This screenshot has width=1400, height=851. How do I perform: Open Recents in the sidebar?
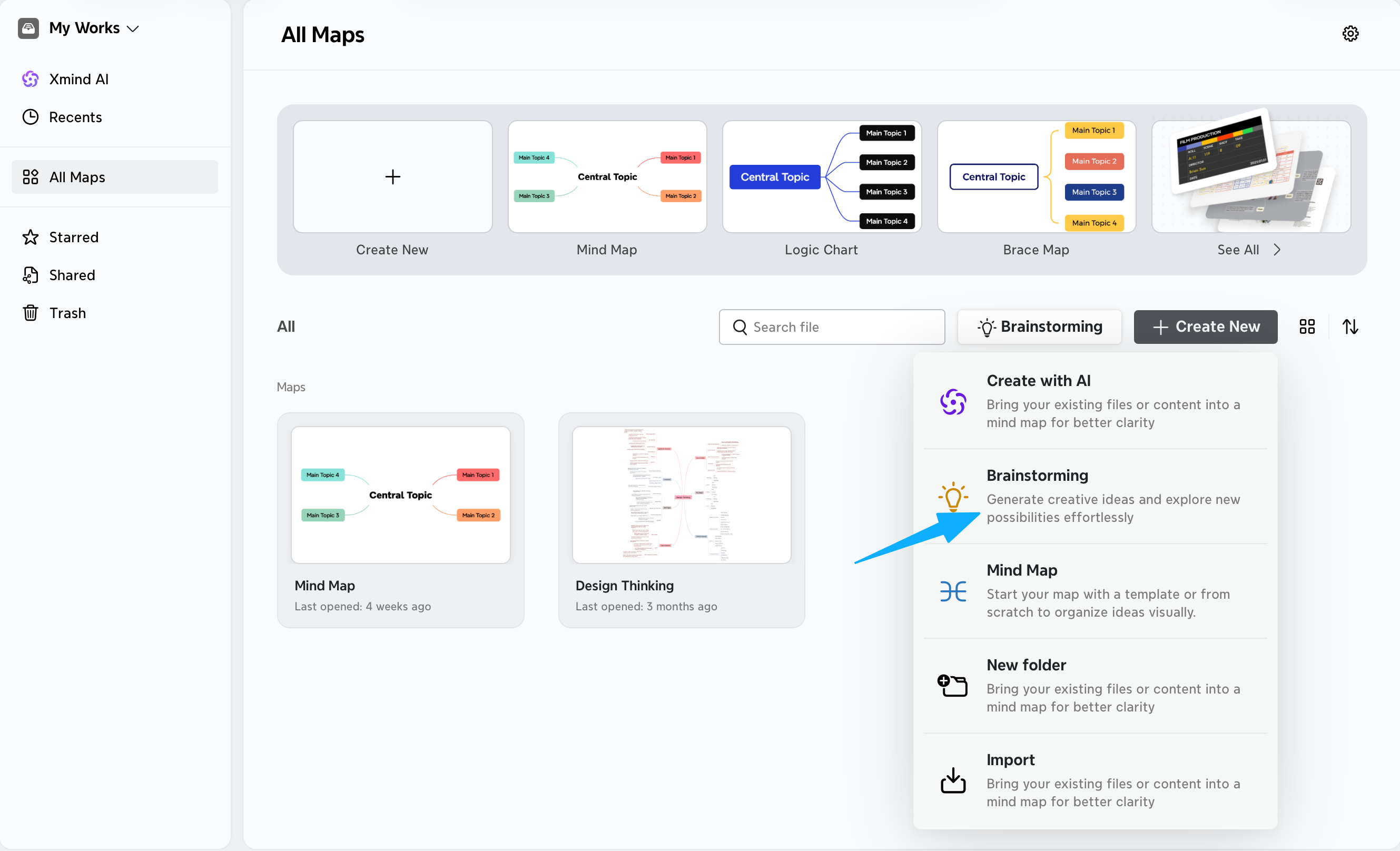114,117
